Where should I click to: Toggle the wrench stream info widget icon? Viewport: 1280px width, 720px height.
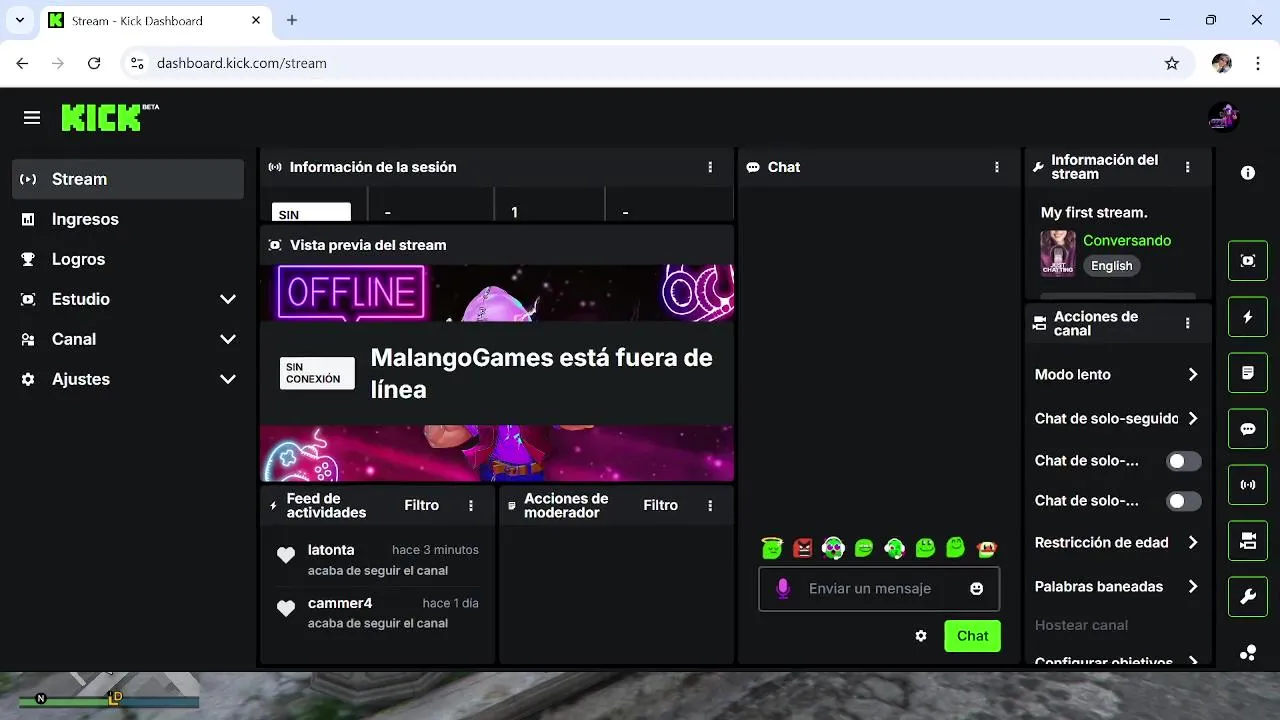(1248, 597)
